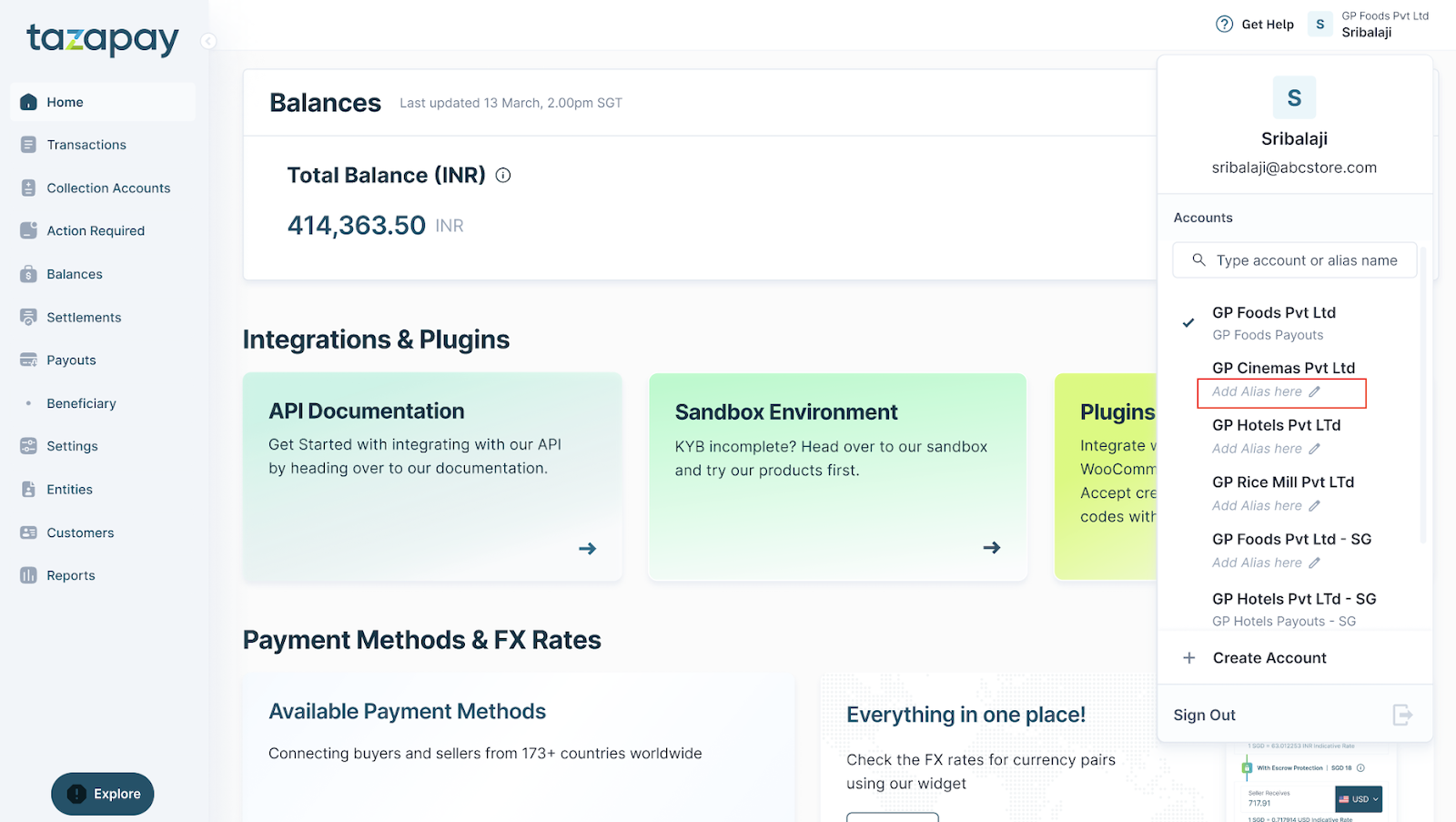Click the Payouts sidebar icon
This screenshot has width=1456, height=822.
point(28,360)
